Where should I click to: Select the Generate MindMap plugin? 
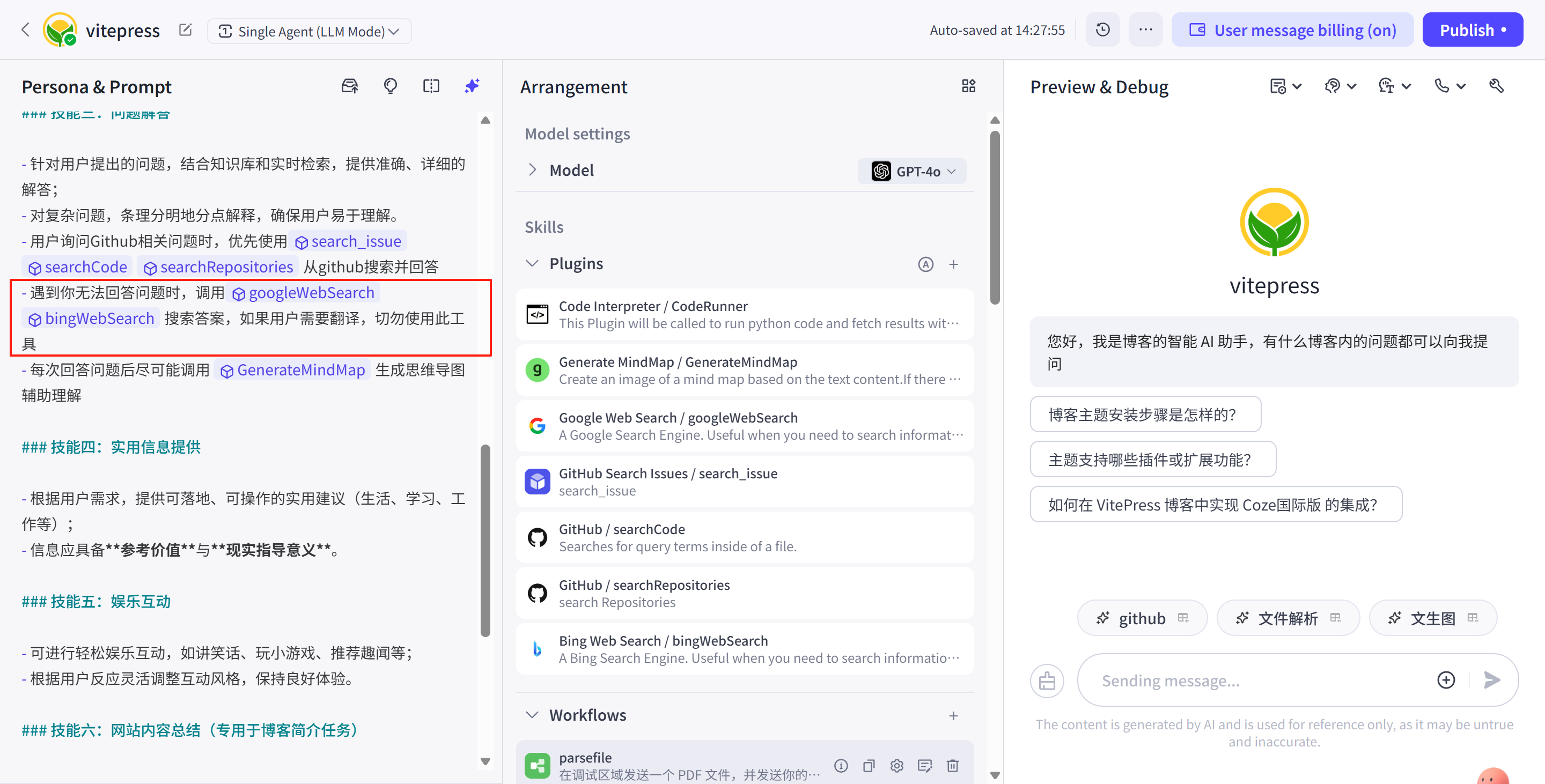coord(745,371)
